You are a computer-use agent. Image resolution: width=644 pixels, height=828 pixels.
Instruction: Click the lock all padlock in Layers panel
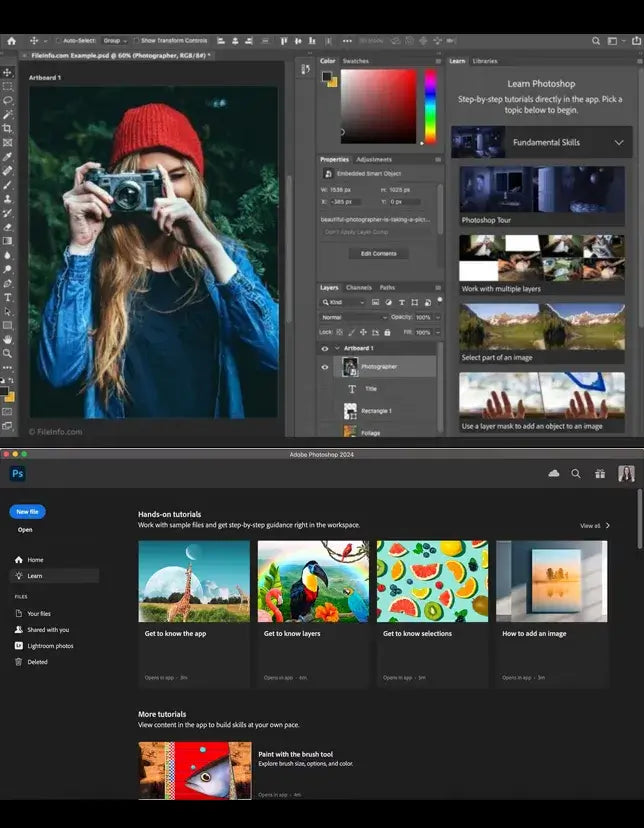click(x=387, y=332)
